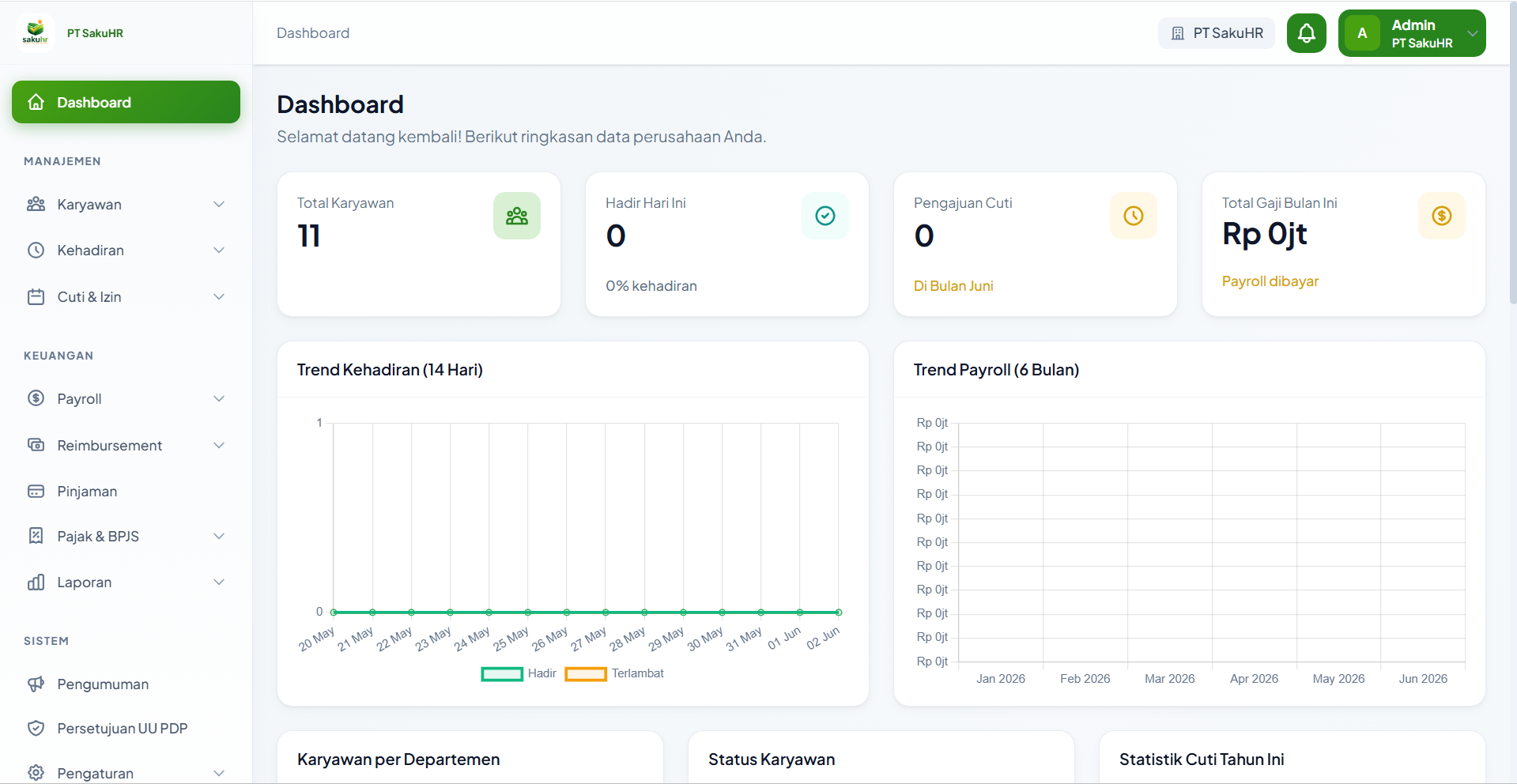The image size is (1517, 784).
Task: Click the Total Karyawan green people icon
Action: click(517, 216)
